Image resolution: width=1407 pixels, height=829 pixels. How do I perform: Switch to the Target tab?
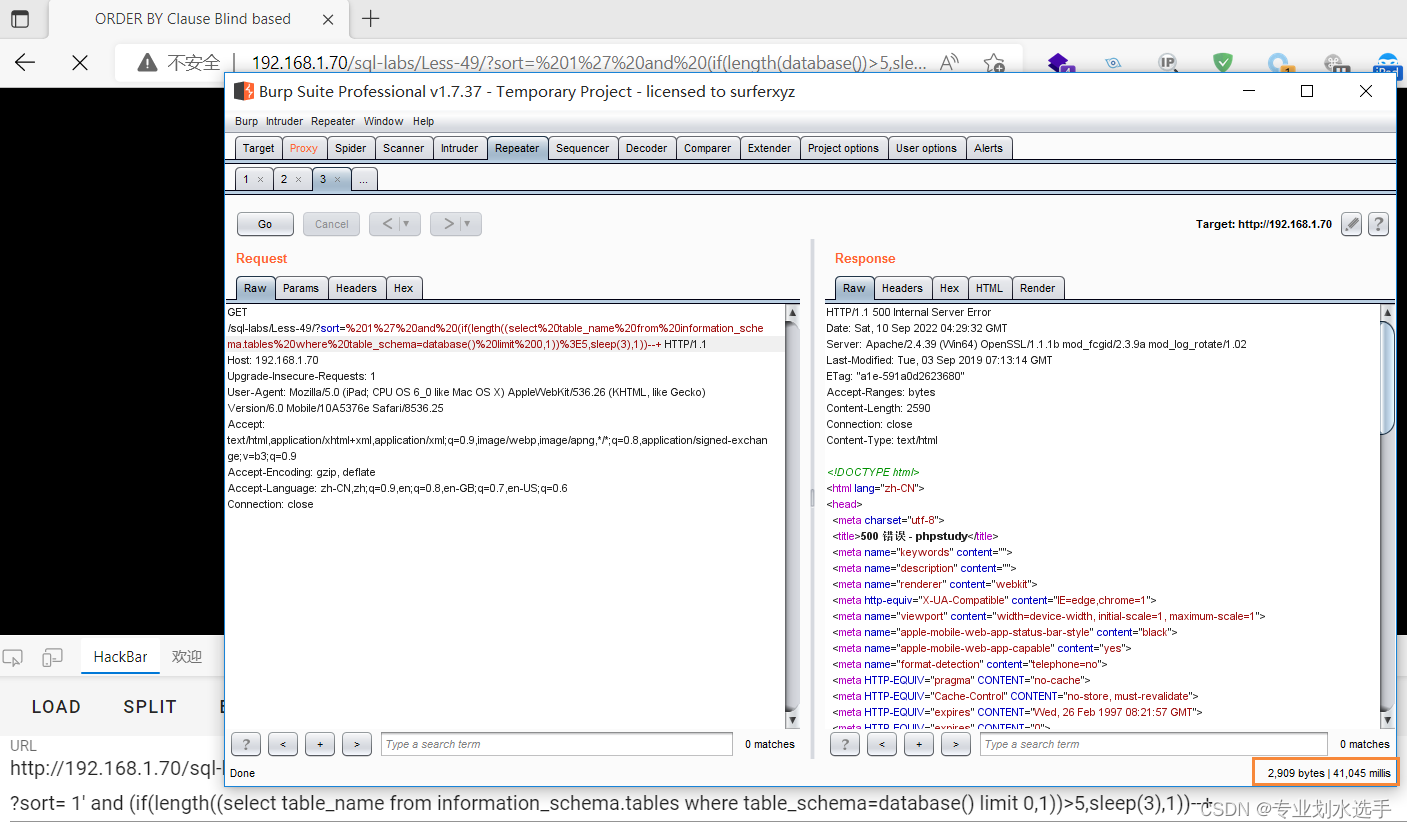pos(258,148)
